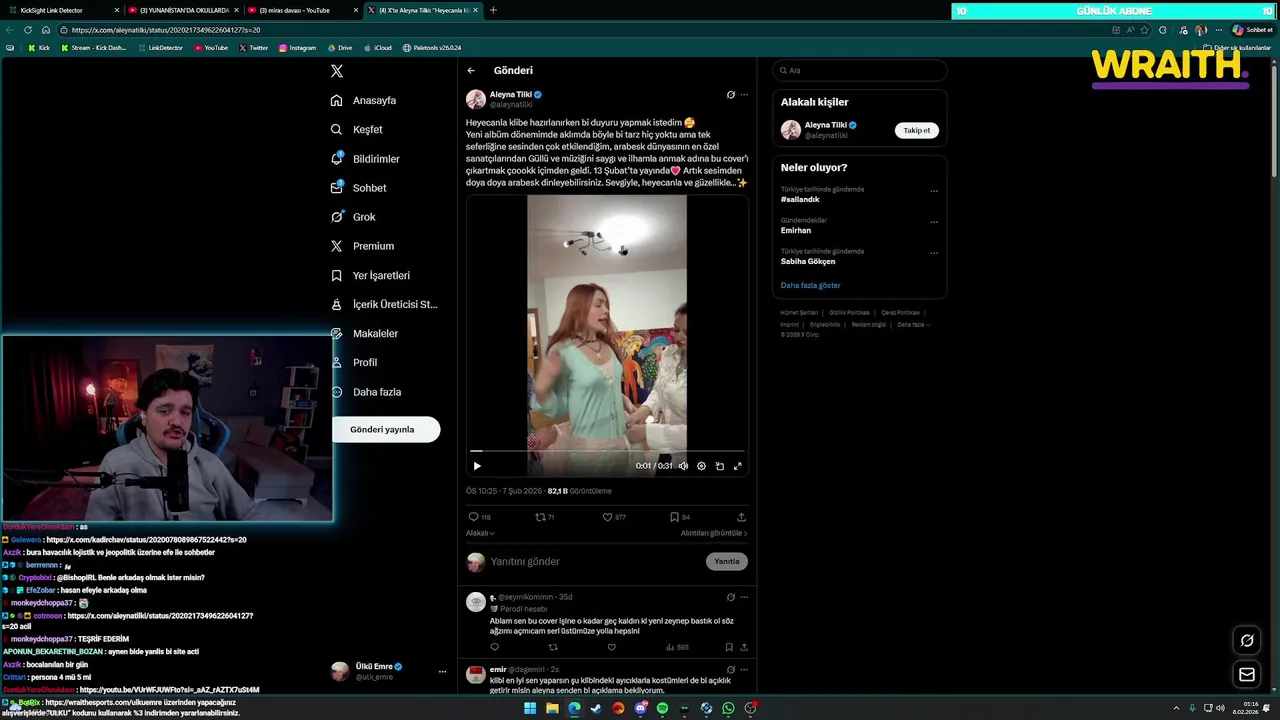Open more options on seymikommm reply
Screen dimensions: 1280x720
pos(744,597)
